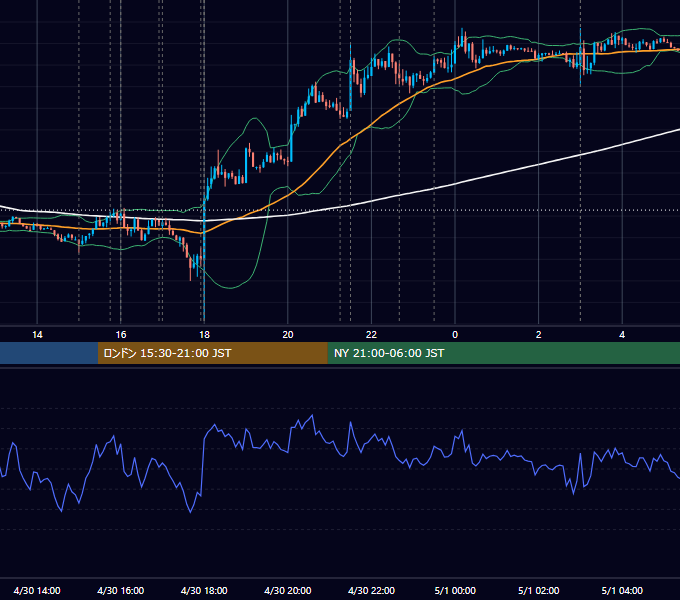Click the 4/30 22:00 date label
This screenshot has height=600, width=680.
pyautogui.click(x=371, y=590)
